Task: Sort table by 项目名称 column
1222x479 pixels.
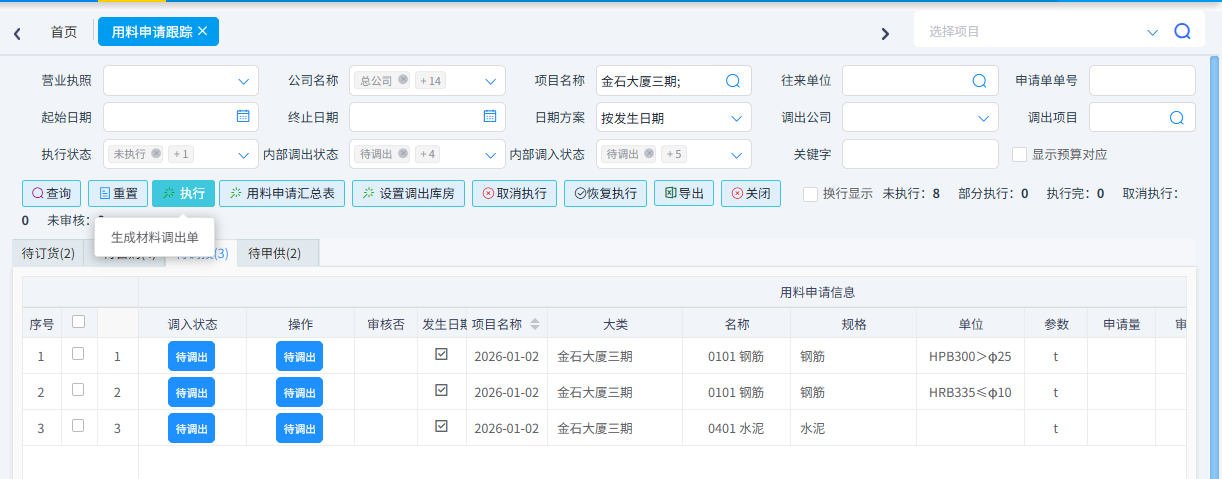Action: 535,324
